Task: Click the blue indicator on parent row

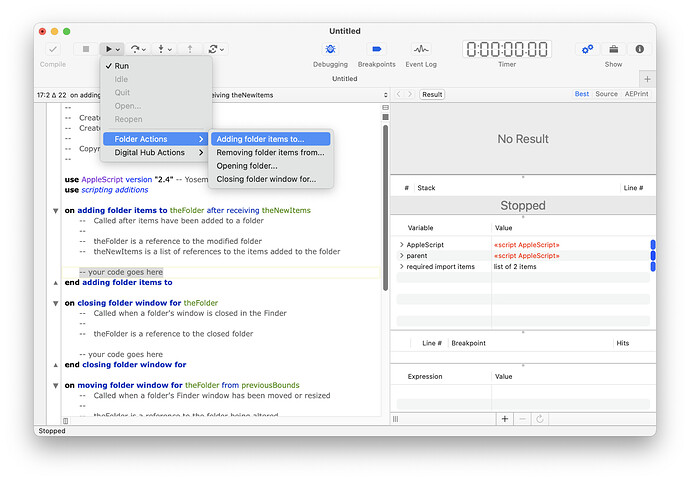Action: tap(653, 256)
